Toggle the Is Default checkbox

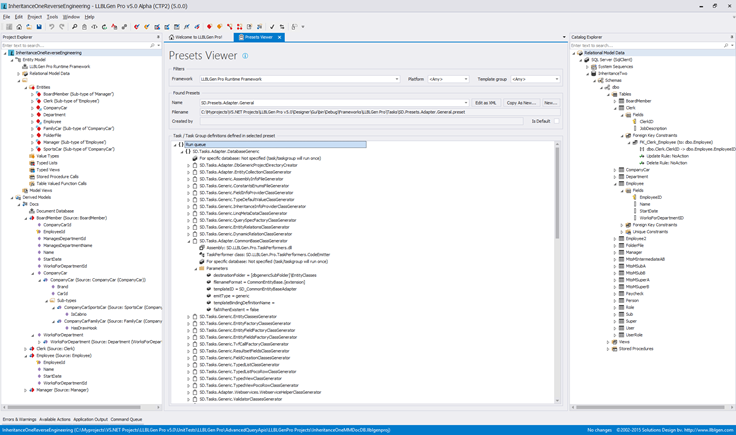tap(556, 121)
